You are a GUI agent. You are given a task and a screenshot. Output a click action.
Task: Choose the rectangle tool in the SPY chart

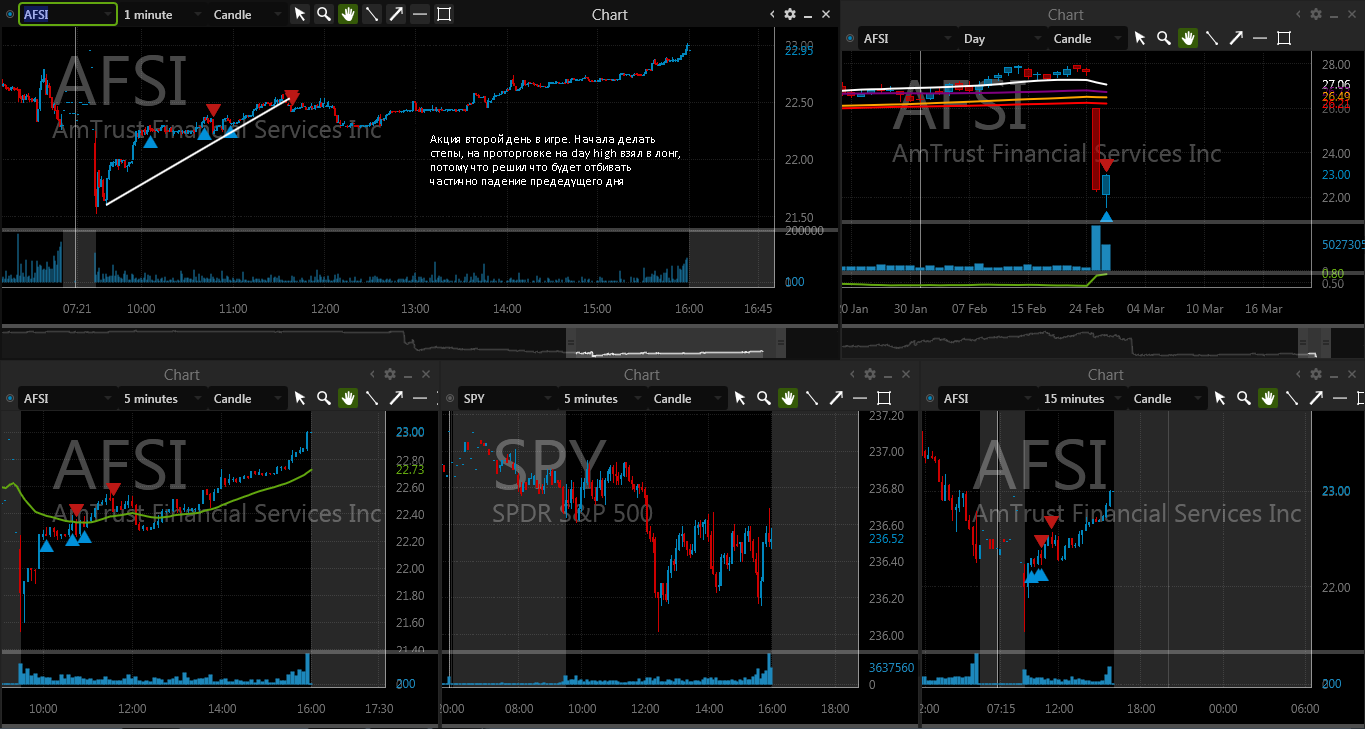884,398
